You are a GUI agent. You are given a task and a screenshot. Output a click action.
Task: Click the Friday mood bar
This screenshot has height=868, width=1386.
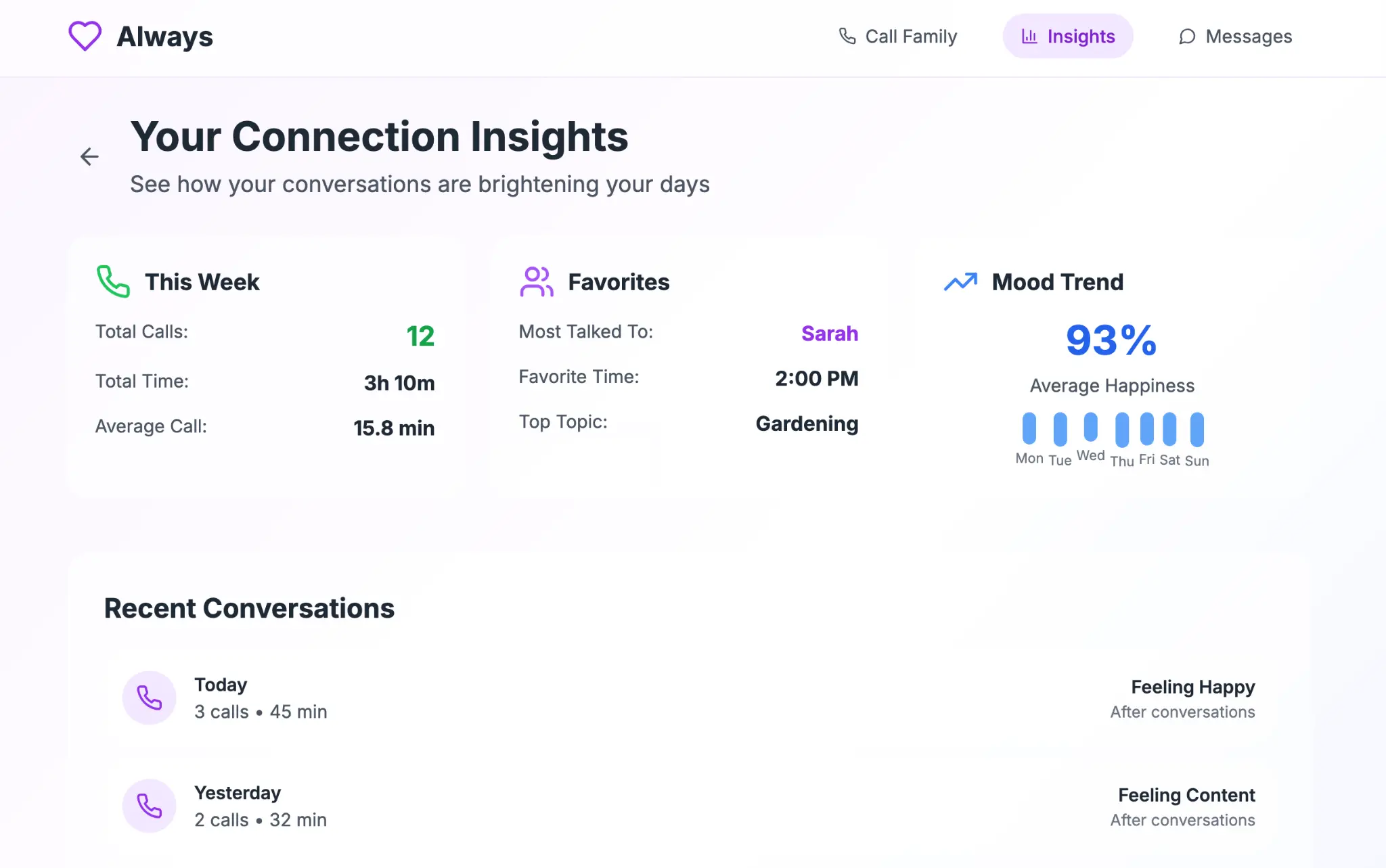(1146, 428)
